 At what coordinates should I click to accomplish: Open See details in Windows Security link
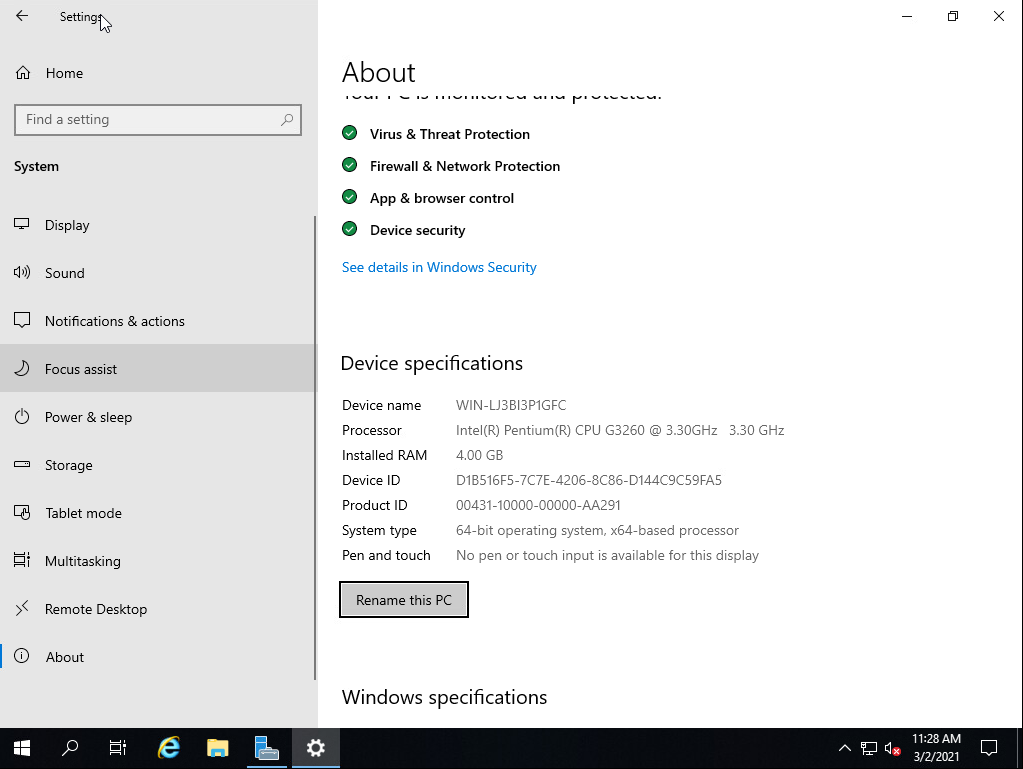click(x=439, y=267)
